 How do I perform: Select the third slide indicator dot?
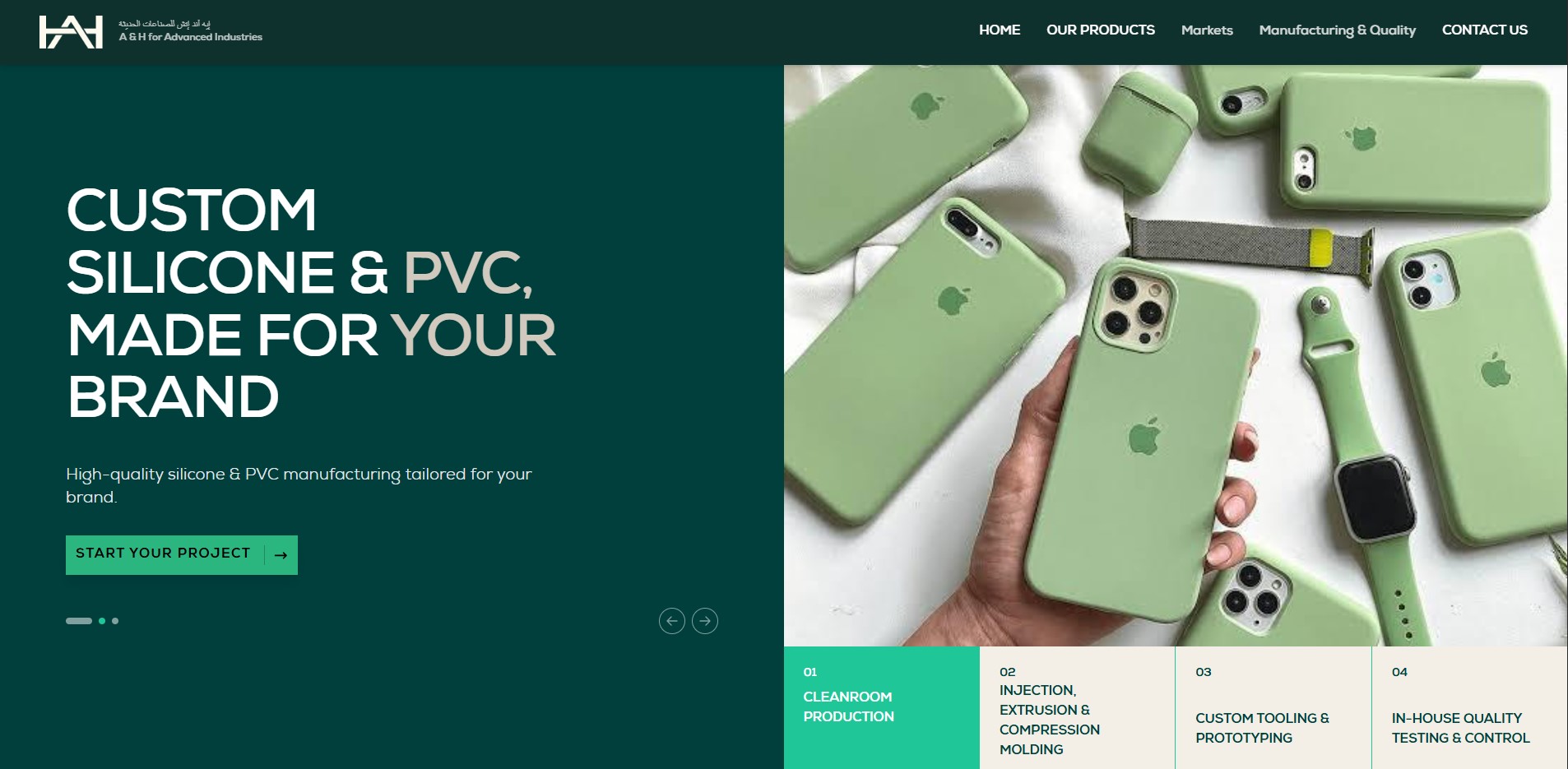tap(115, 621)
